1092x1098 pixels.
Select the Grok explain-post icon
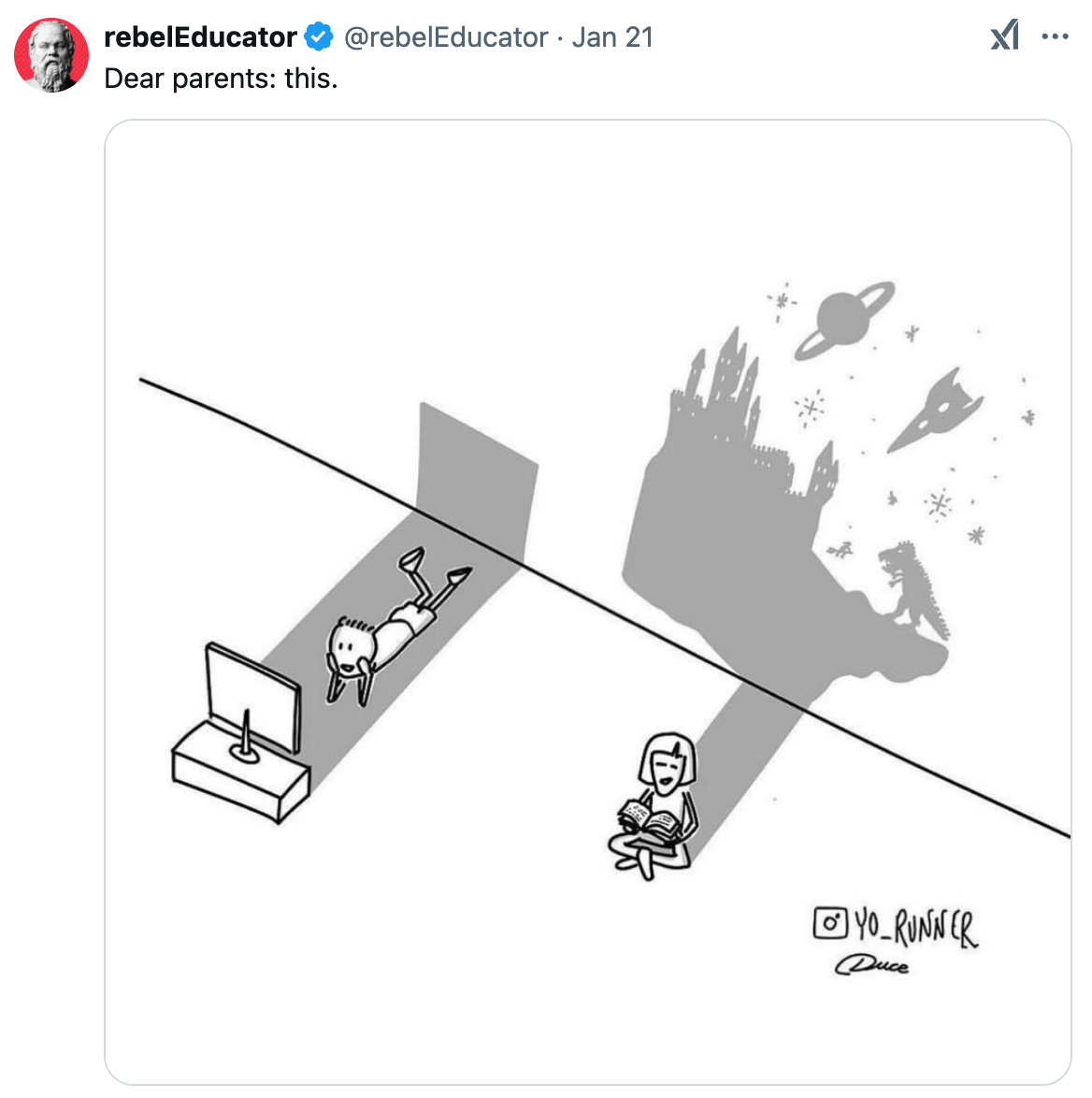point(1004,36)
